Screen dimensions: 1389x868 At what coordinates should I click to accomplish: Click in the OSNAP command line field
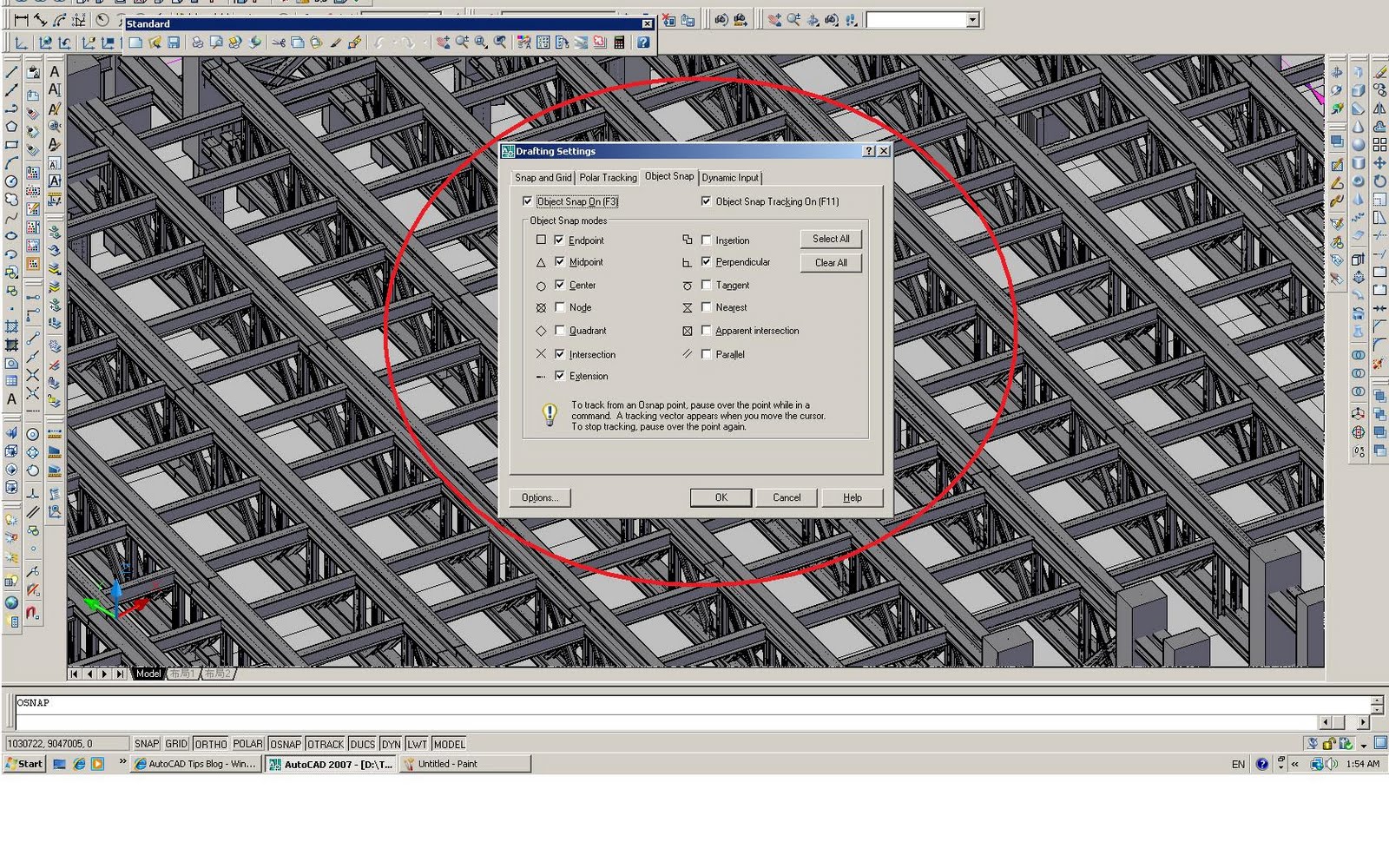(693, 703)
